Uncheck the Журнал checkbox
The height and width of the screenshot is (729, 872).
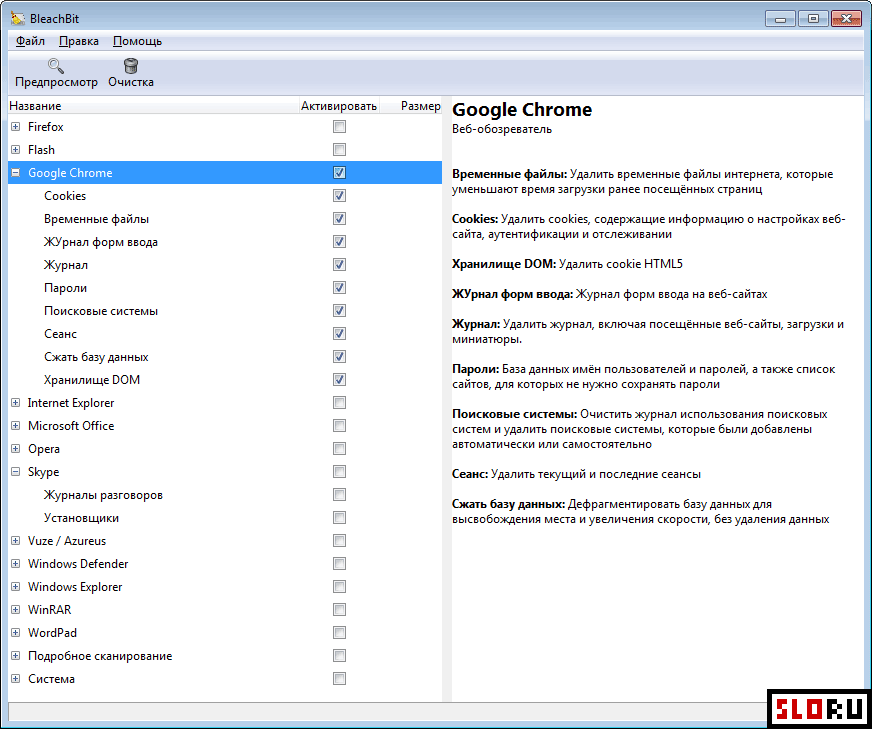coord(339,265)
